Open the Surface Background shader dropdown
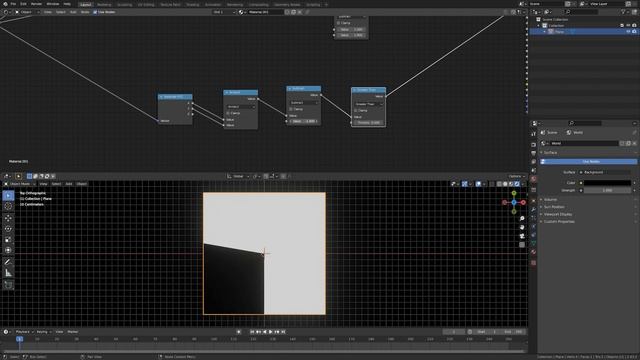This screenshot has width=640, height=360. coord(607,172)
